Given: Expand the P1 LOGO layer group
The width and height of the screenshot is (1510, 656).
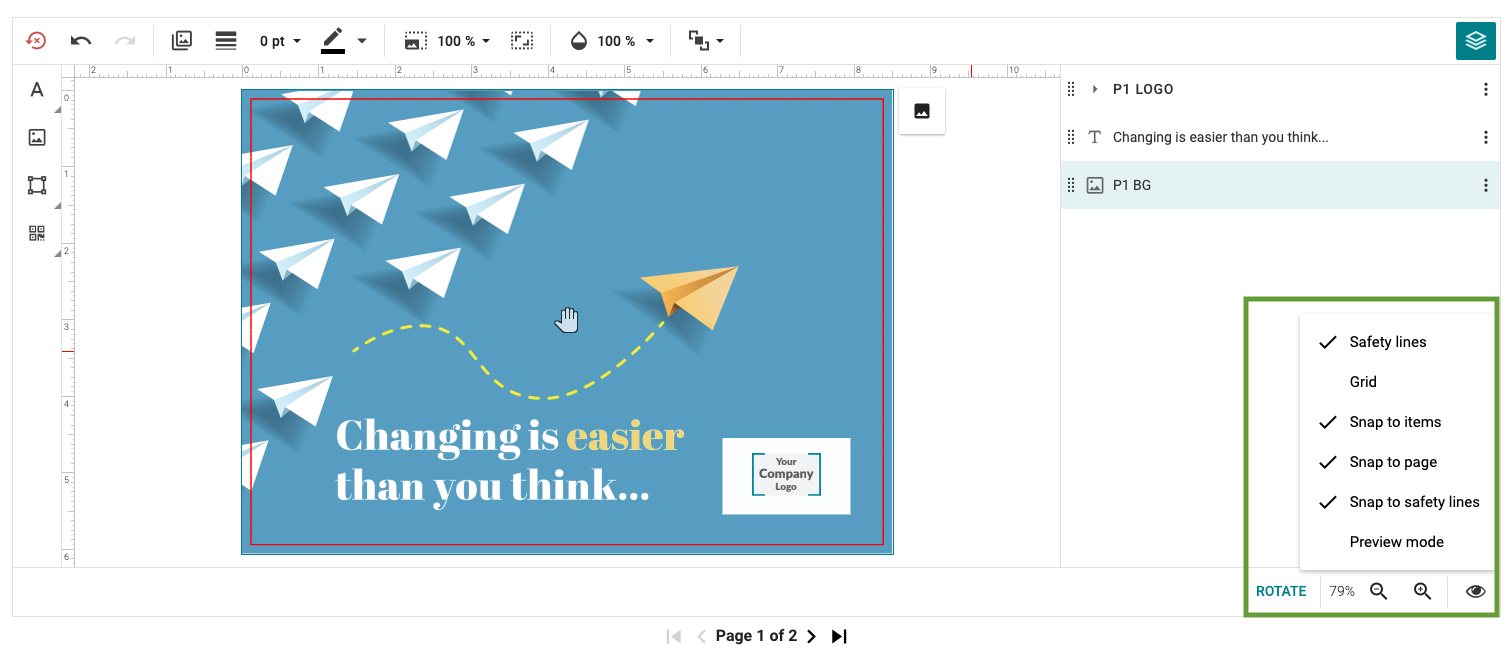Looking at the screenshot, I should coord(1095,89).
